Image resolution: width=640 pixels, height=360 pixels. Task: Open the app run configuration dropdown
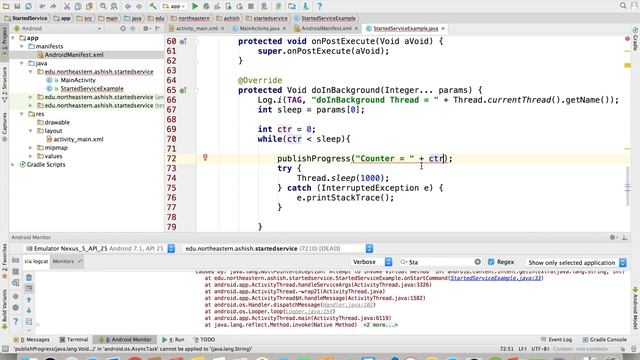tap(174, 6)
